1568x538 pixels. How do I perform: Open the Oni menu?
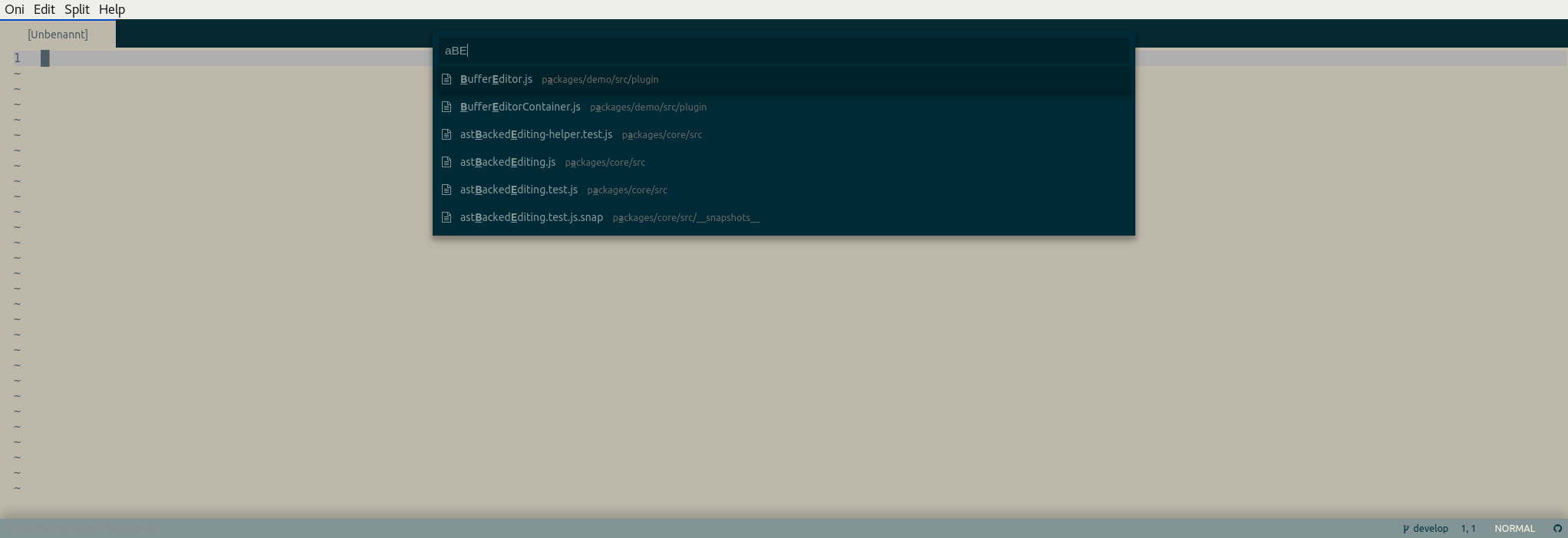click(15, 9)
